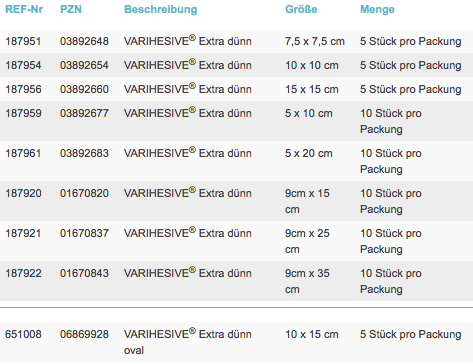473x364 pixels.
Task: Select the 15 x 15 cm size cell
Action: coord(312,89)
